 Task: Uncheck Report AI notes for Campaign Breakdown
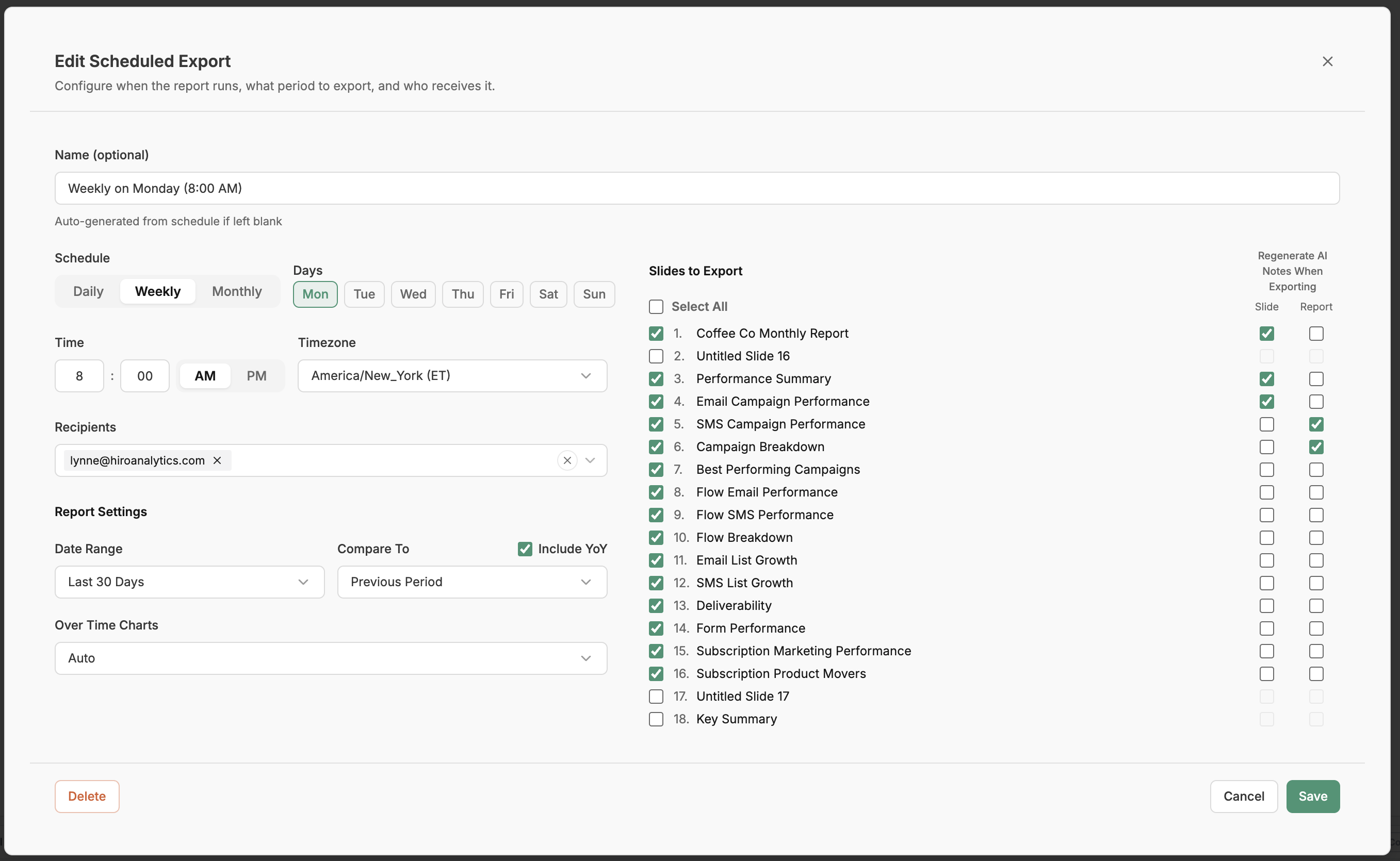1316,446
